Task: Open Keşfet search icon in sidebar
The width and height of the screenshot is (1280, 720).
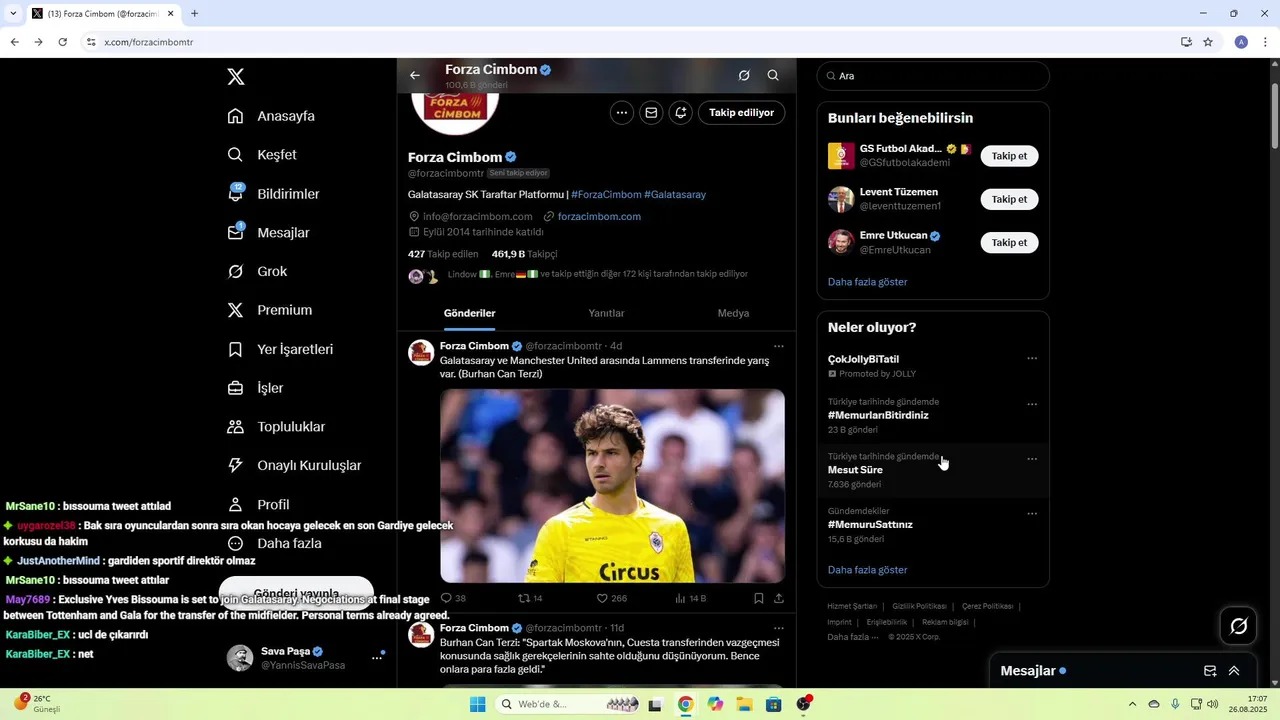Action: pyautogui.click(x=235, y=155)
